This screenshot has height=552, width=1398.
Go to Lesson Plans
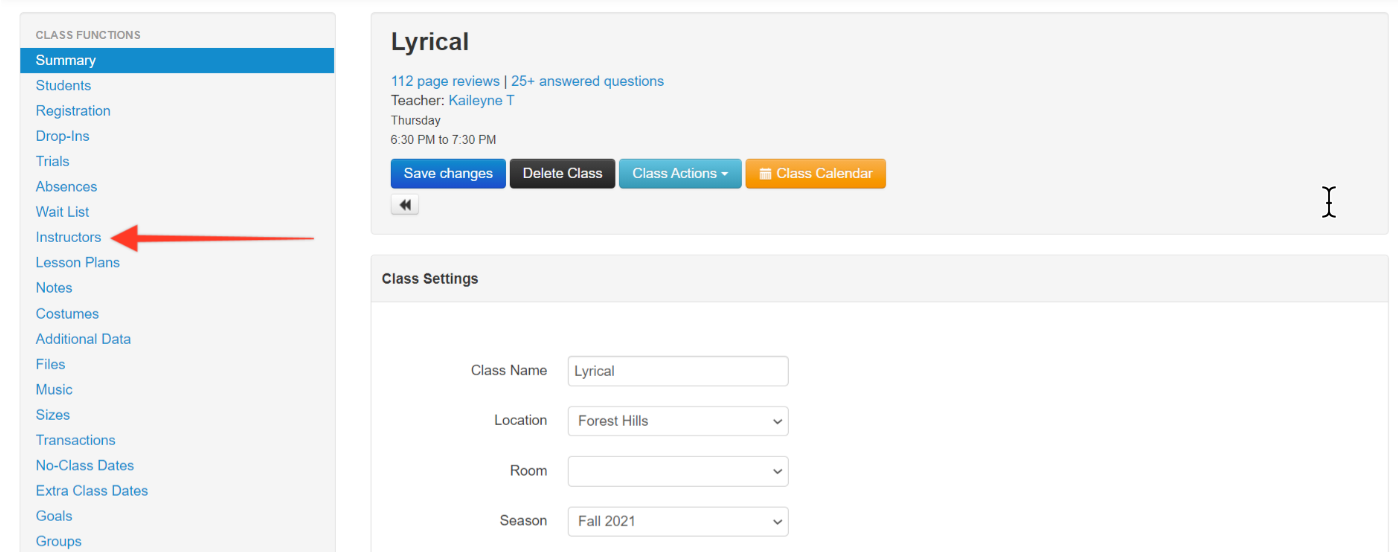(x=78, y=262)
